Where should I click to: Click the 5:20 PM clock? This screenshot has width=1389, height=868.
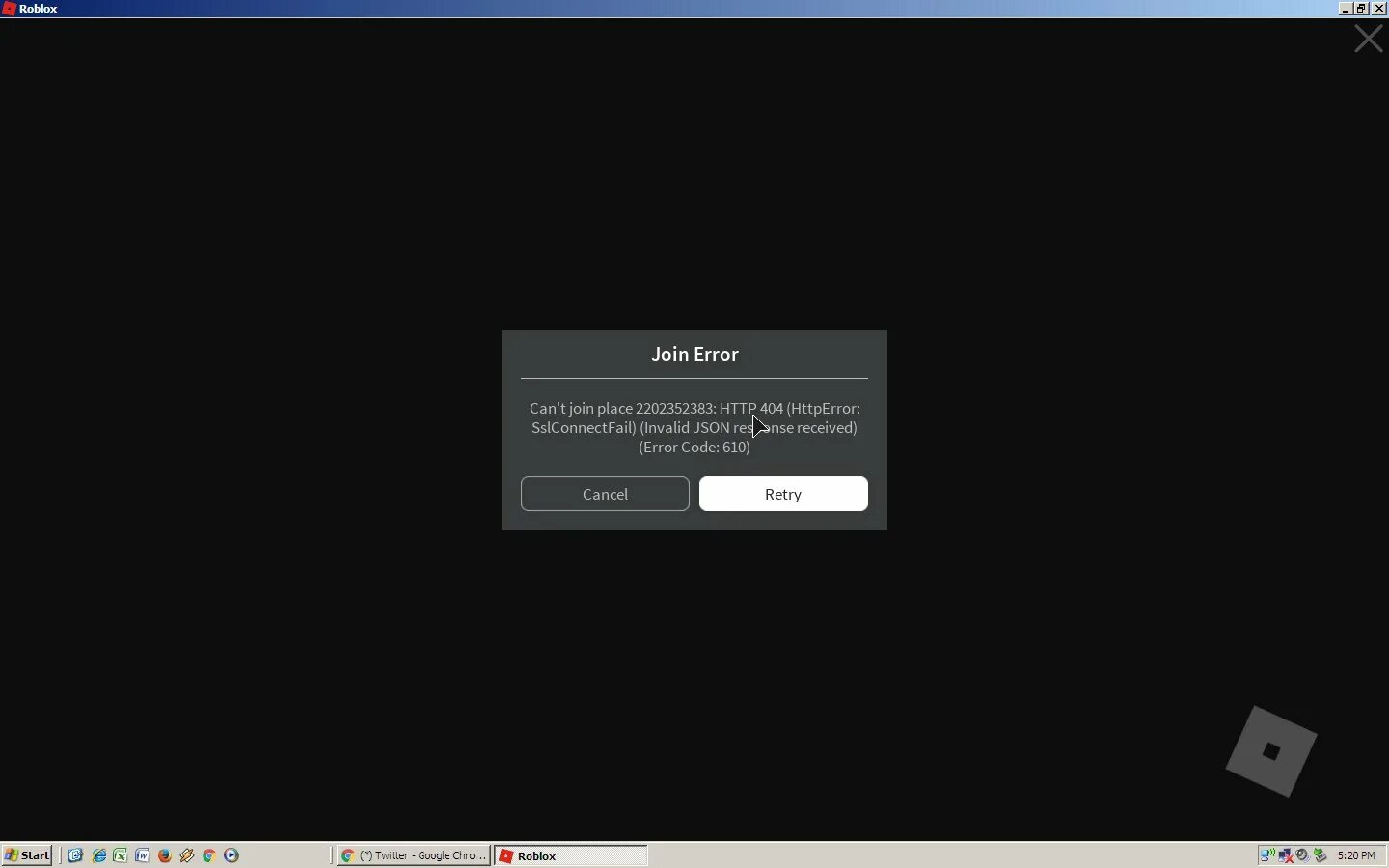[x=1357, y=855]
